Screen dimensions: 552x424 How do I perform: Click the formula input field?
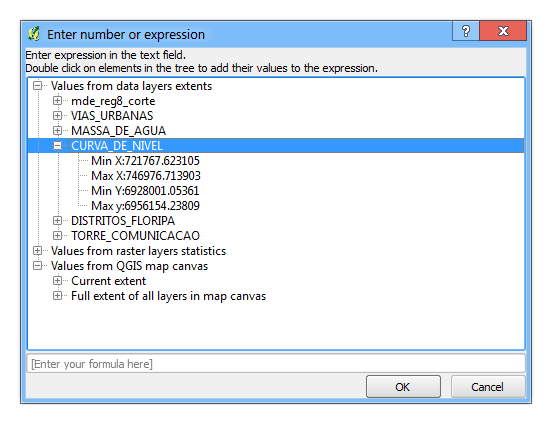coord(276,363)
